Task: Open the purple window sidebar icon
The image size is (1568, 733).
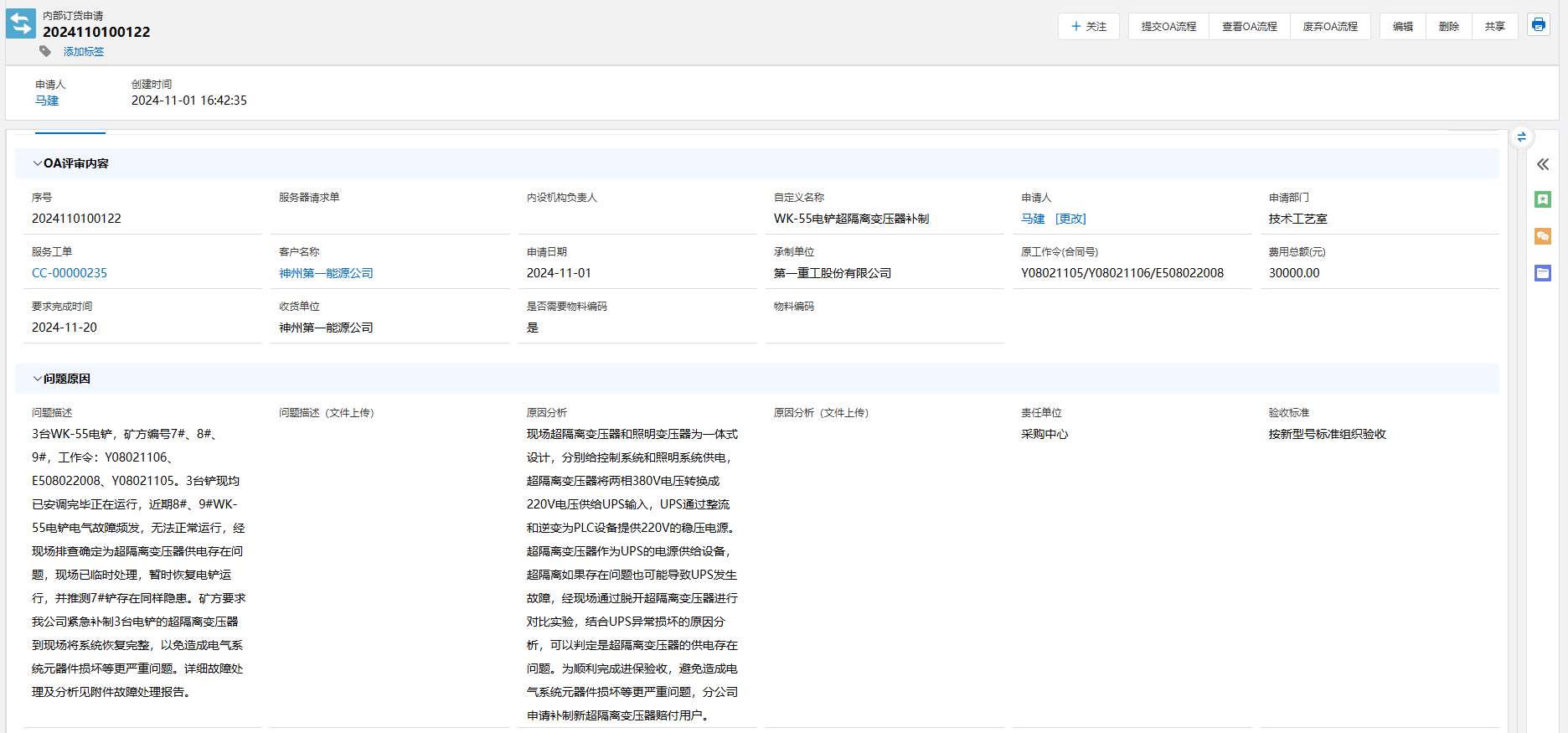Action: click(x=1542, y=273)
